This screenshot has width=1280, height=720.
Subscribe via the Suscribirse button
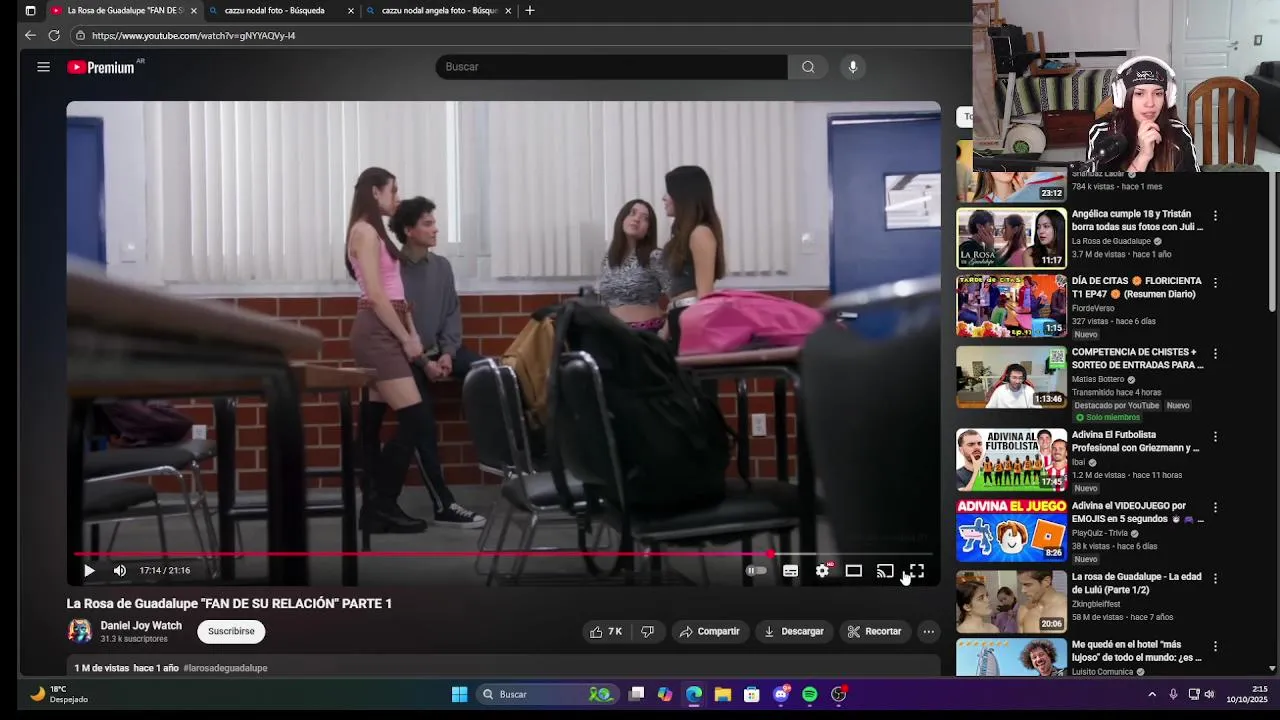tap(231, 631)
